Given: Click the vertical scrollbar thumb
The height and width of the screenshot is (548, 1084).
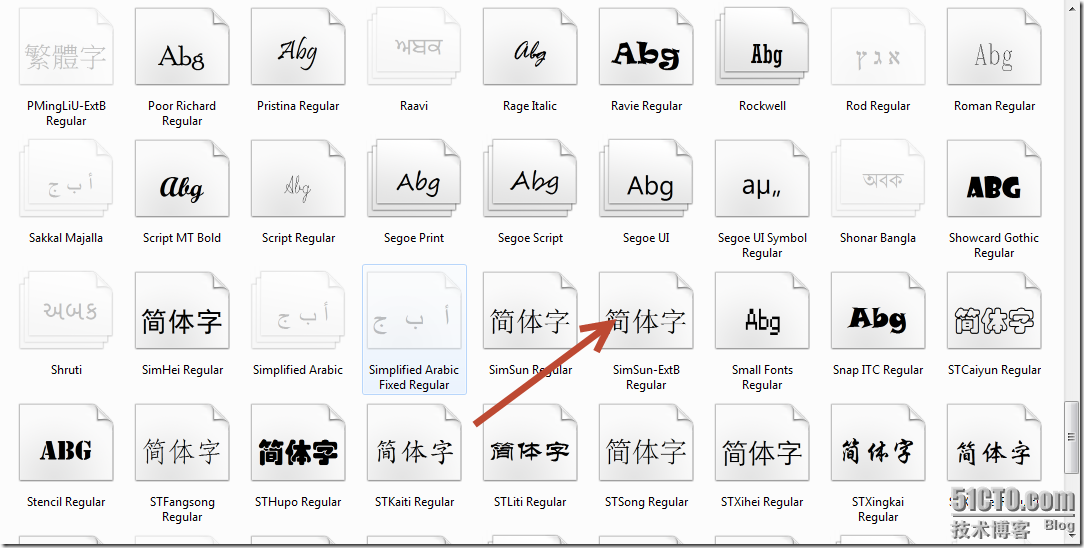Looking at the screenshot, I should tap(1072, 437).
